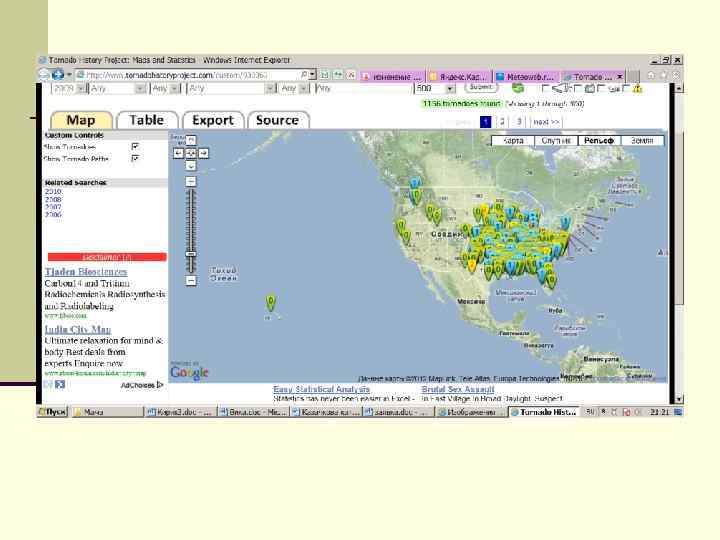Image resolution: width=720 pixels, height=540 pixels.
Task: Click the Submit button
Action: [481, 87]
